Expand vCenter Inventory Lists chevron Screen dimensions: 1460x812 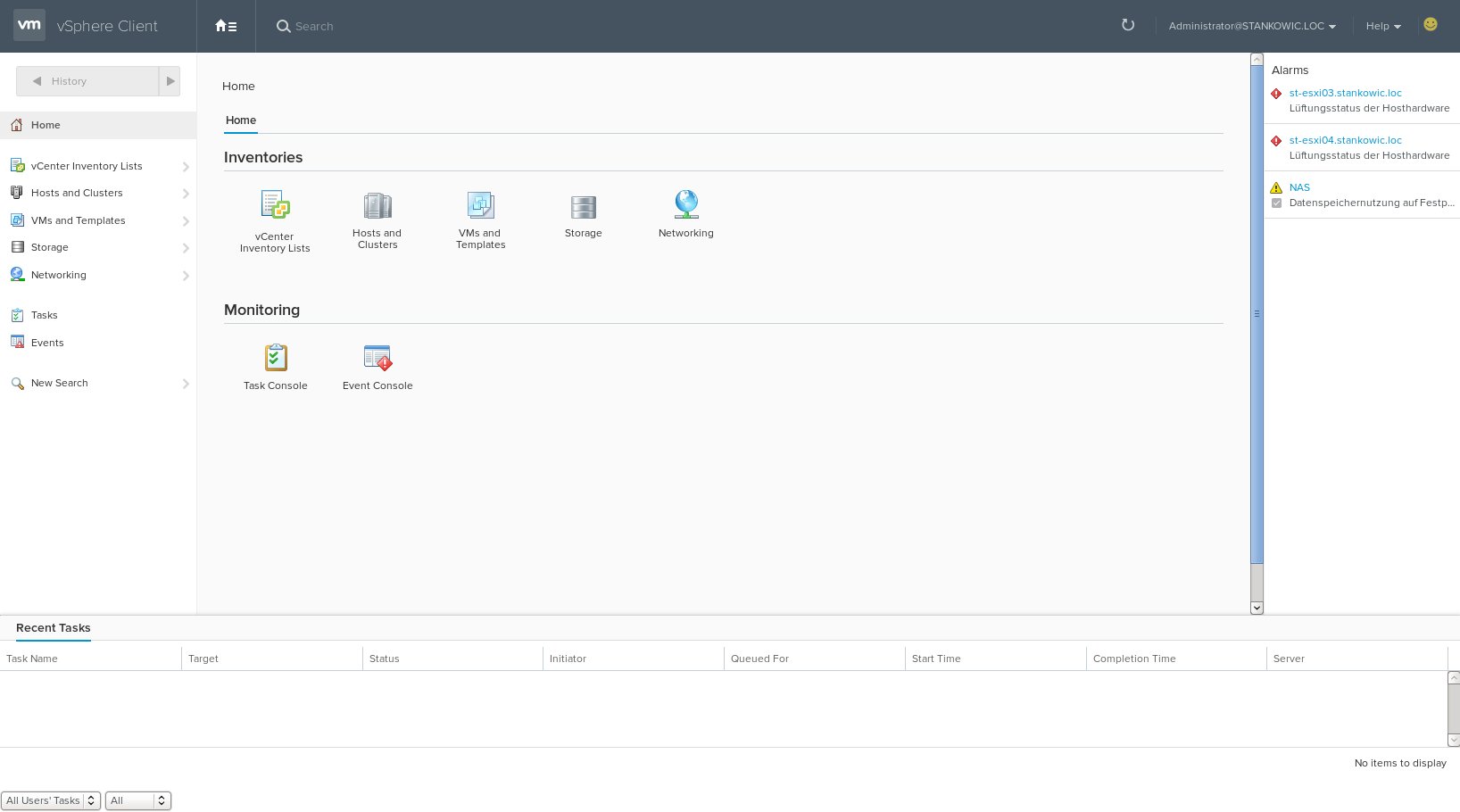pos(186,167)
